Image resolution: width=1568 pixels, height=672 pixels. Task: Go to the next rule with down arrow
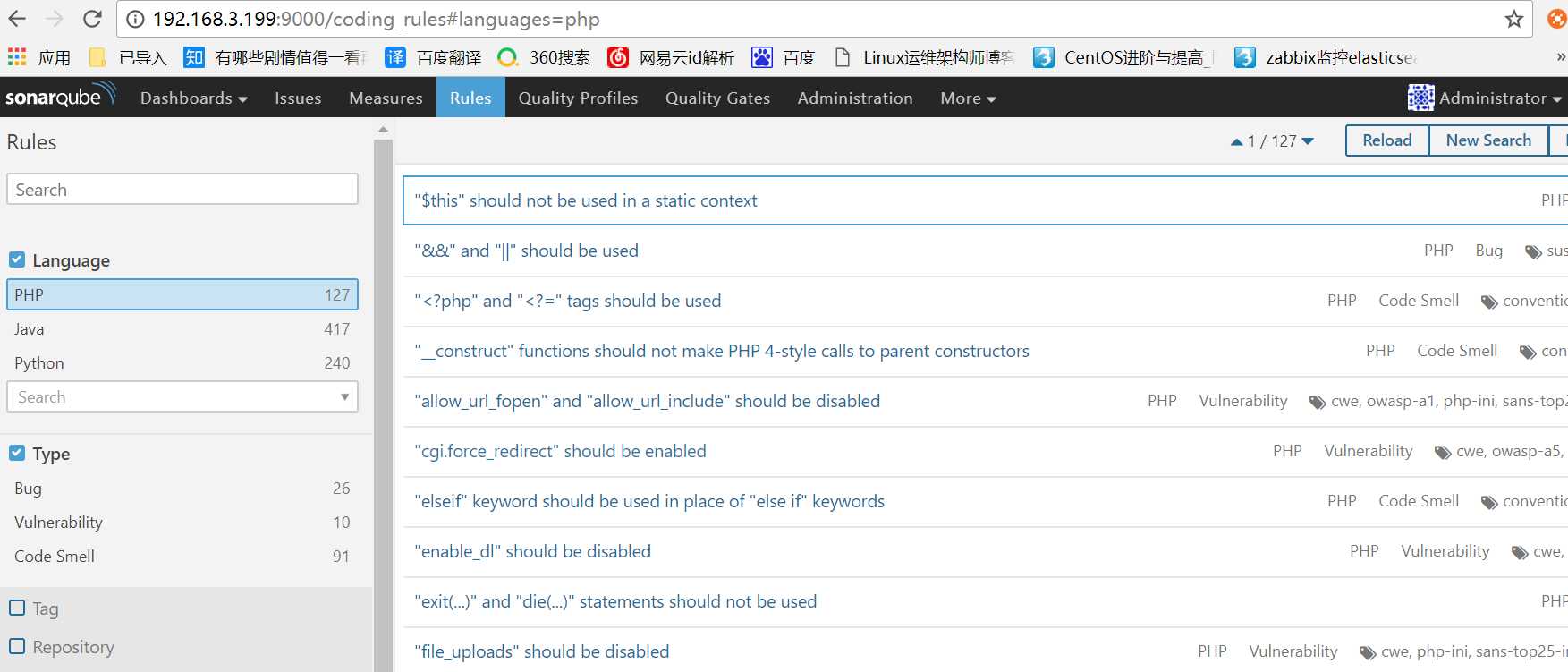coord(1308,141)
